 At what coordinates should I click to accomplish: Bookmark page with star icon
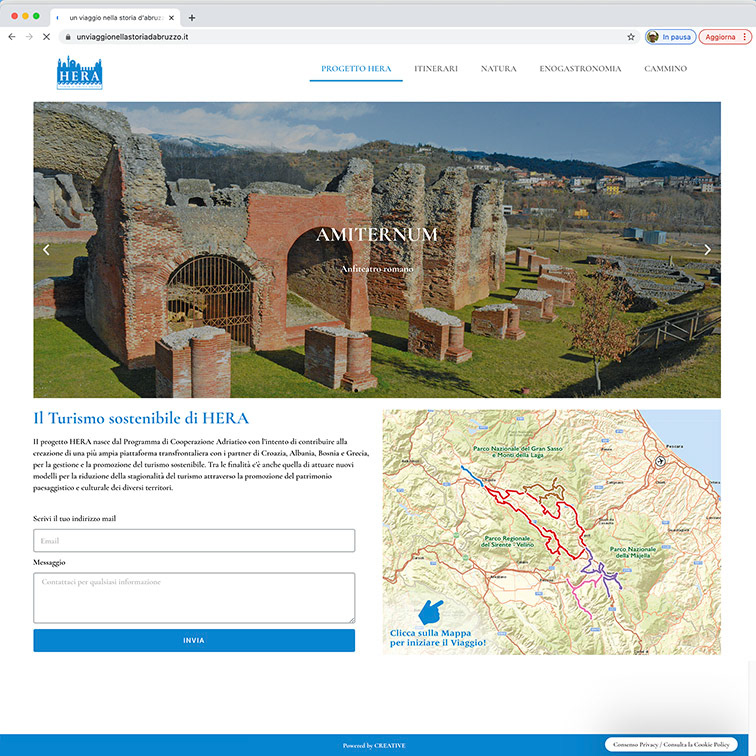(x=631, y=37)
